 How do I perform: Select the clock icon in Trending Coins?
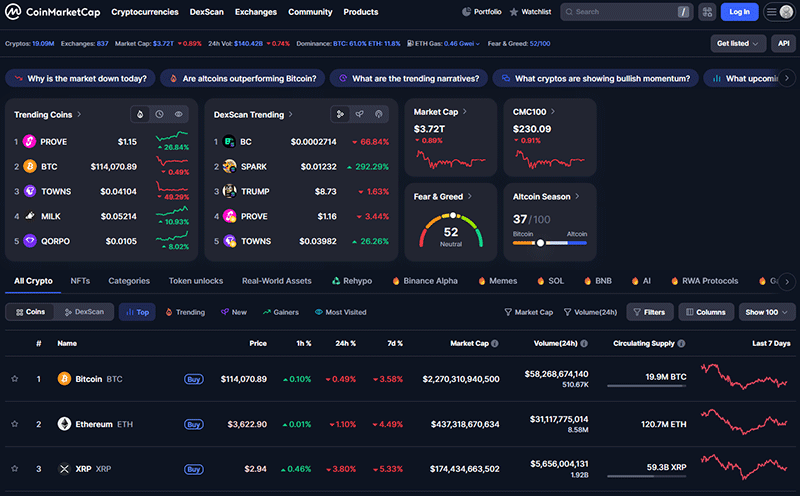[x=159, y=114]
